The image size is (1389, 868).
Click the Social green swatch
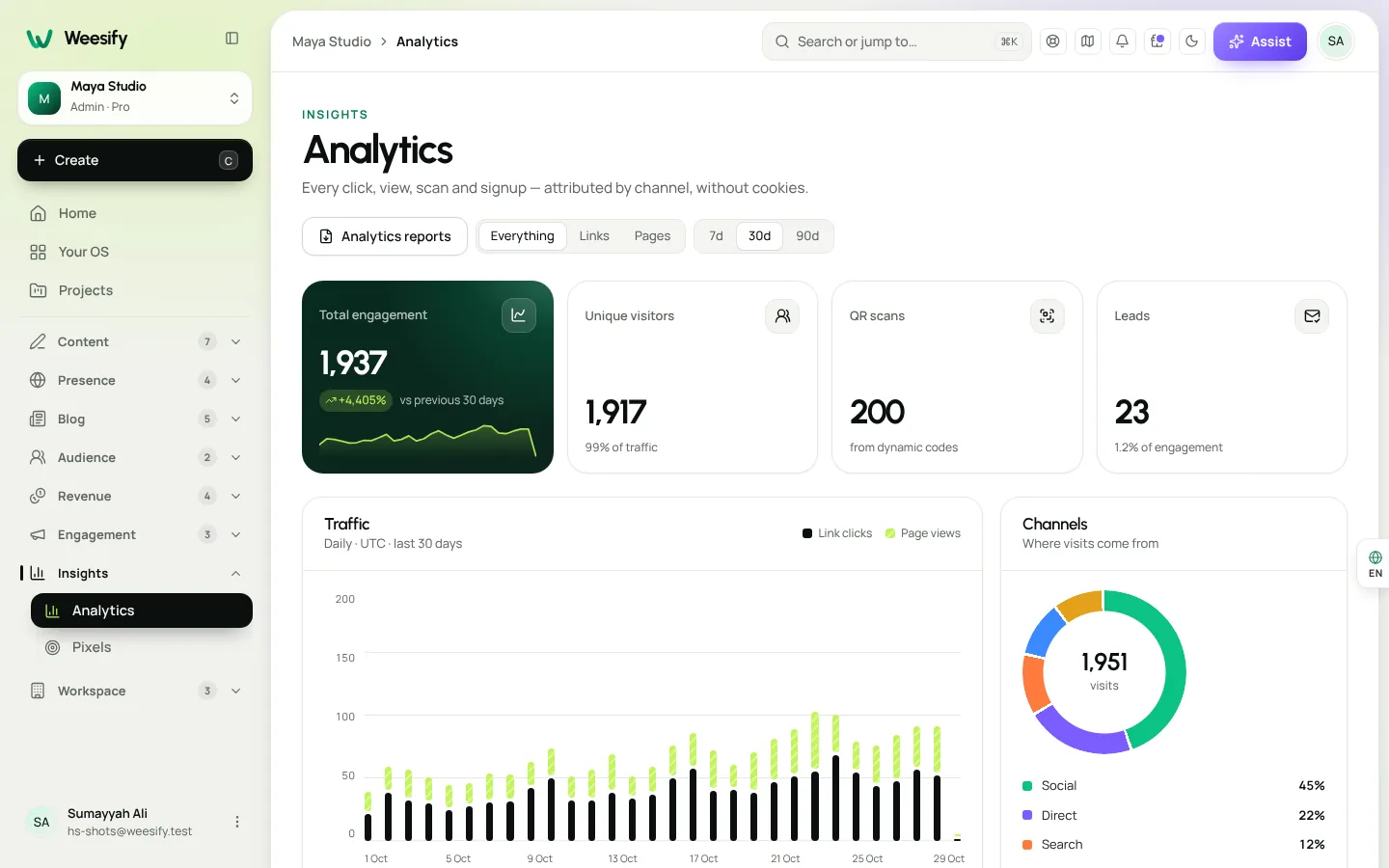(1027, 786)
